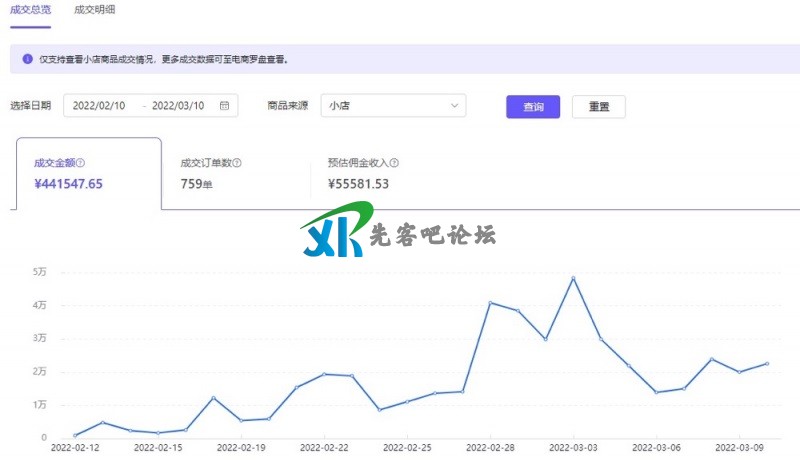Select the 成交总览 tab

(30, 9)
